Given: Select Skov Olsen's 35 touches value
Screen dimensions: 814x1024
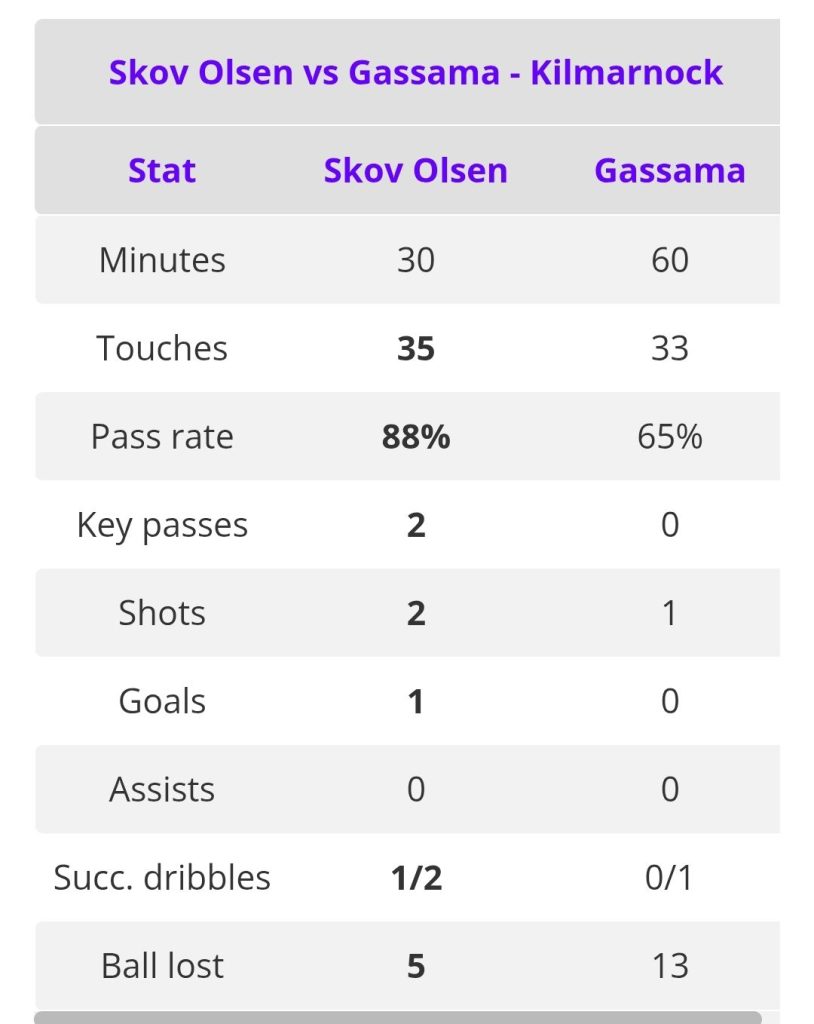Looking at the screenshot, I should [416, 348].
